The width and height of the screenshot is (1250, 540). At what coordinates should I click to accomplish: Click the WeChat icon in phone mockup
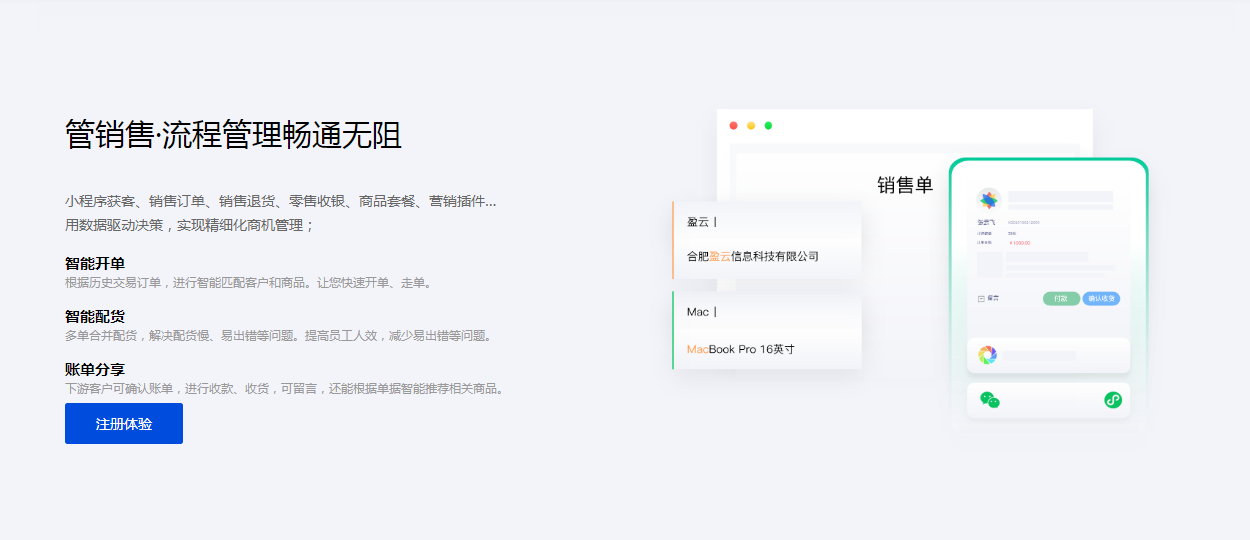[x=990, y=400]
